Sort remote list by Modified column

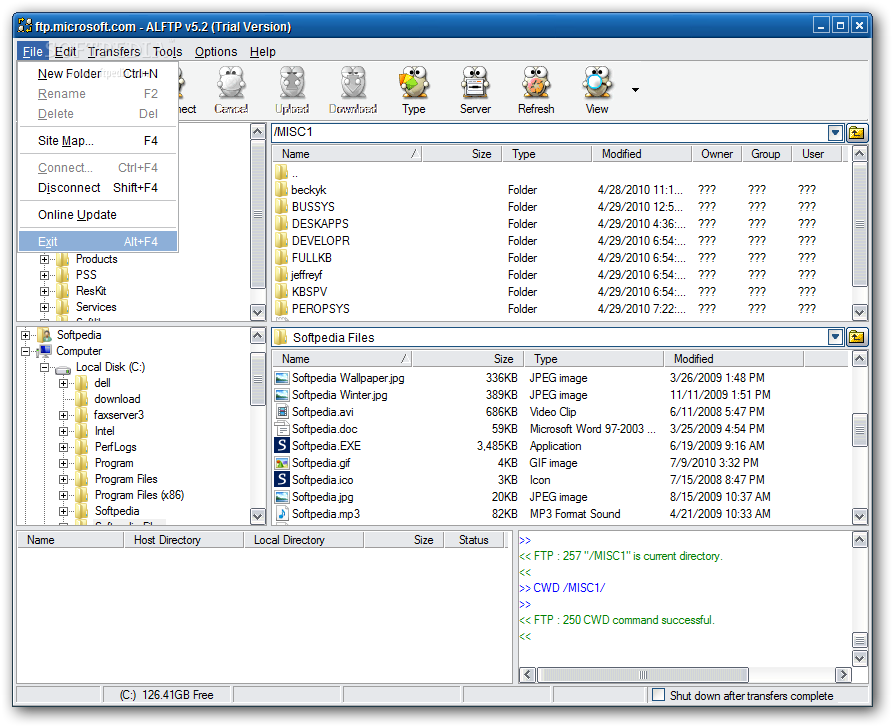tap(642, 154)
